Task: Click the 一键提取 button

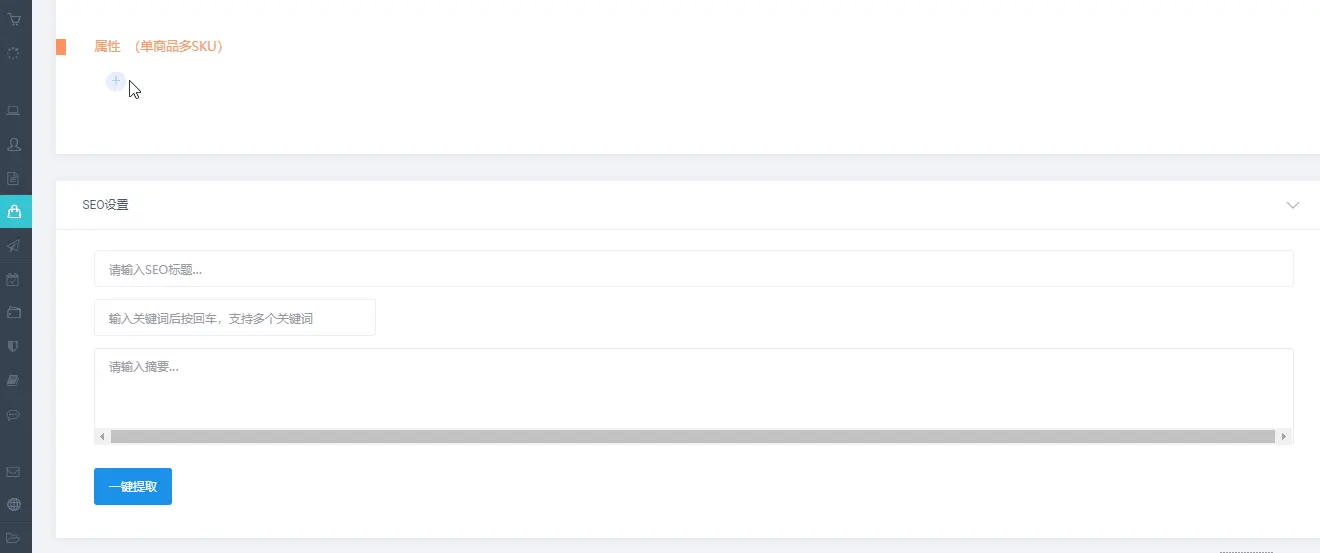Action: pos(133,487)
